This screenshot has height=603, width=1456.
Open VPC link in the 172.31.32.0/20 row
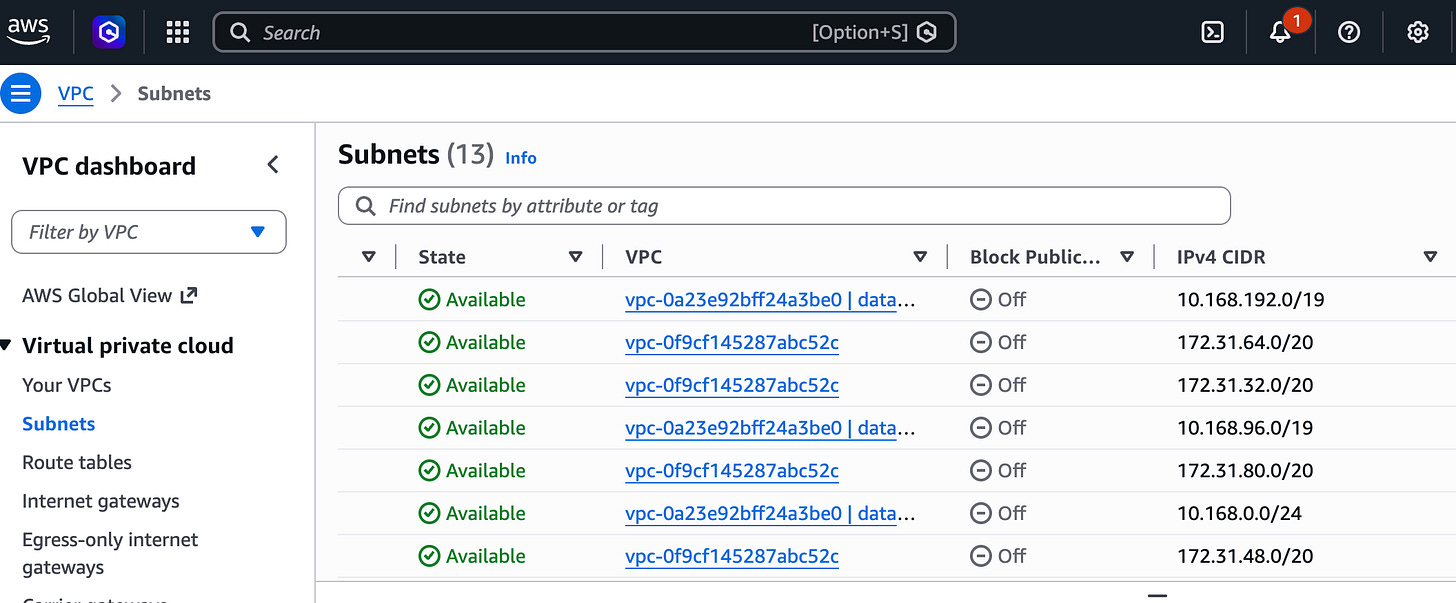(x=732, y=386)
